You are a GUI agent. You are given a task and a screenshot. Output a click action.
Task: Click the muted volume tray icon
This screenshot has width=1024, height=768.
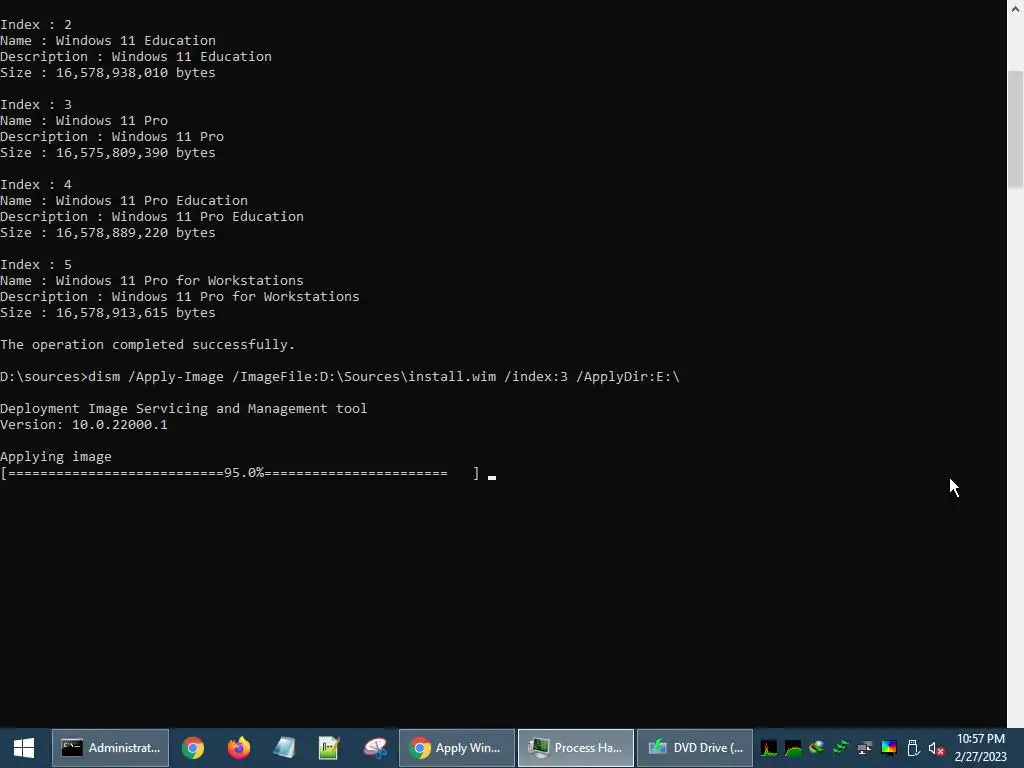pyautogui.click(x=936, y=748)
